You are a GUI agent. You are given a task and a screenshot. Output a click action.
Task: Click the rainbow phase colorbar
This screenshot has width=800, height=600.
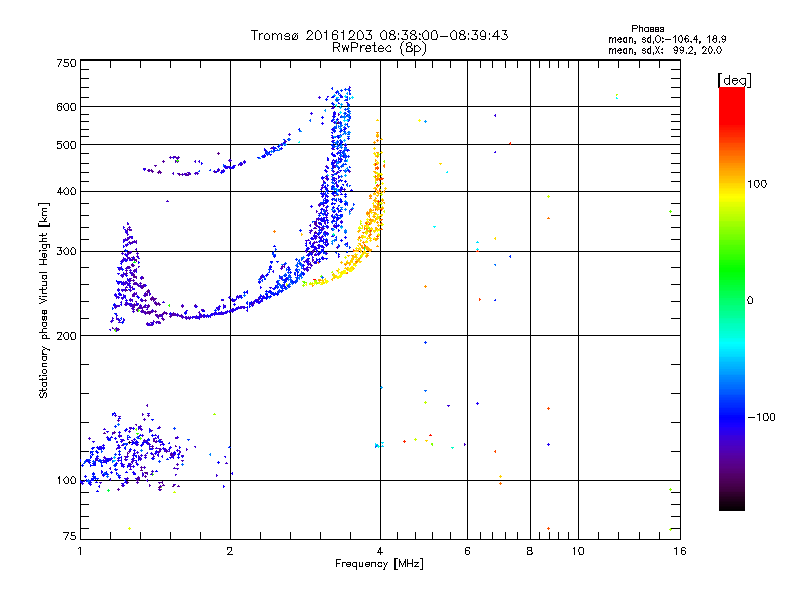[732, 298]
